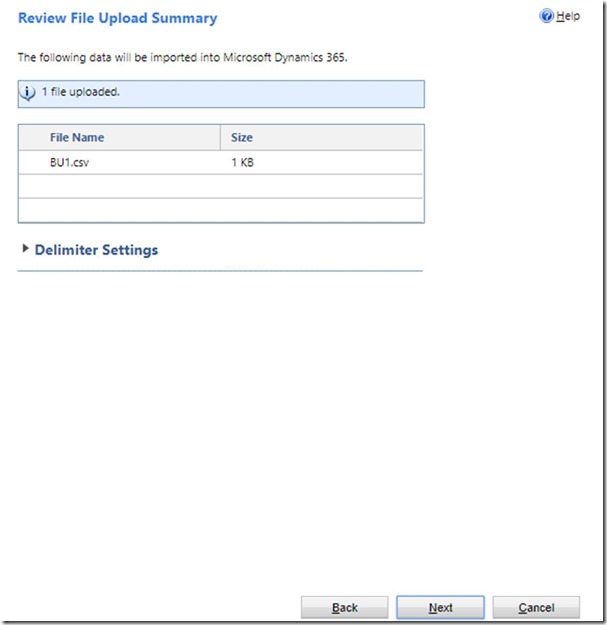
Task: Cancel the data import wizard
Action: point(536,607)
